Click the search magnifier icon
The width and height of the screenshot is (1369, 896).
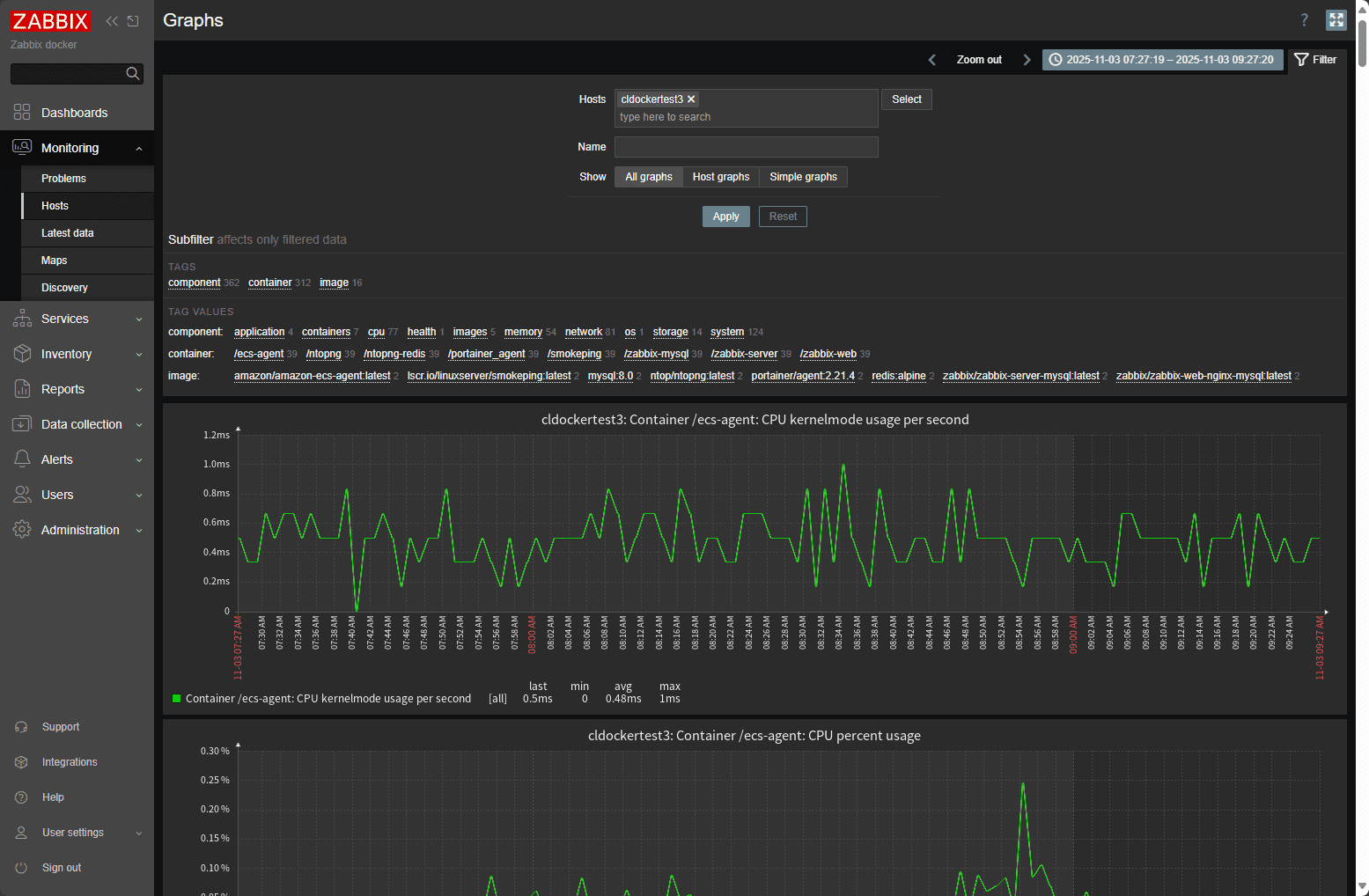(133, 73)
